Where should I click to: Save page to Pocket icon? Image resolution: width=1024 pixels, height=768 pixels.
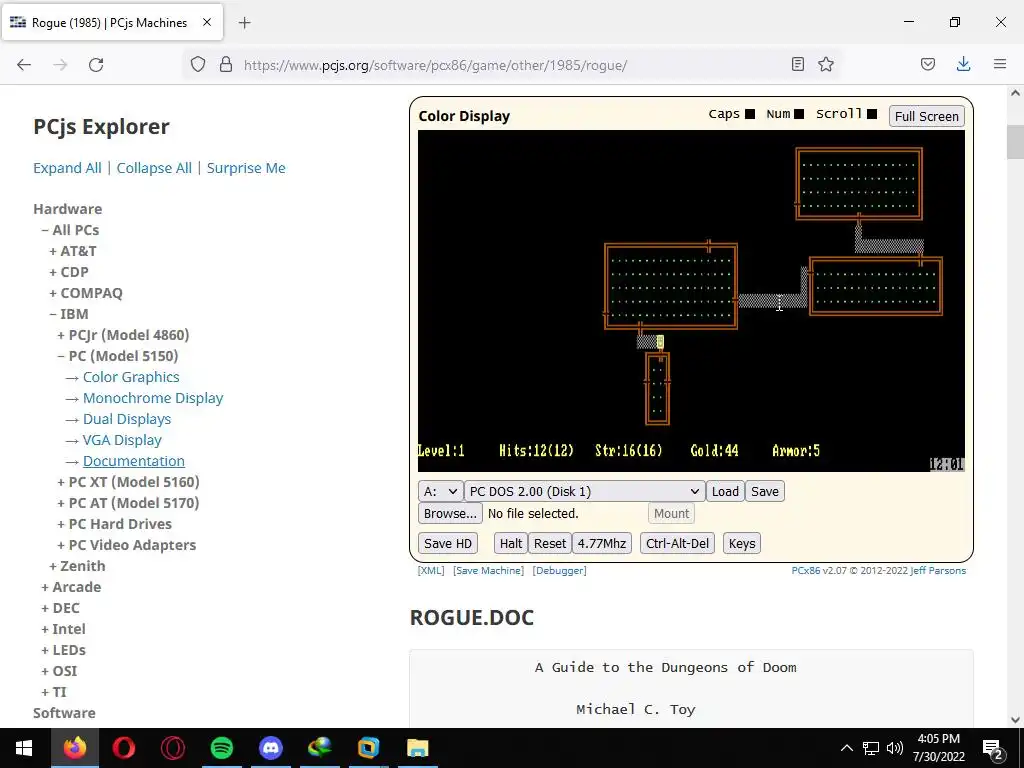[928, 64]
